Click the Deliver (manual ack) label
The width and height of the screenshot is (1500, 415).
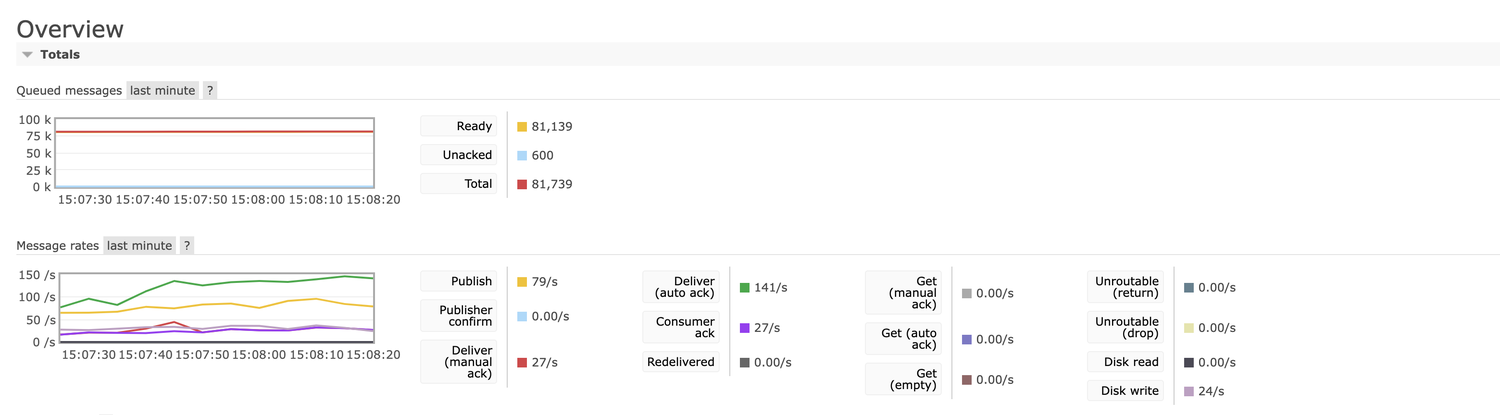459,362
